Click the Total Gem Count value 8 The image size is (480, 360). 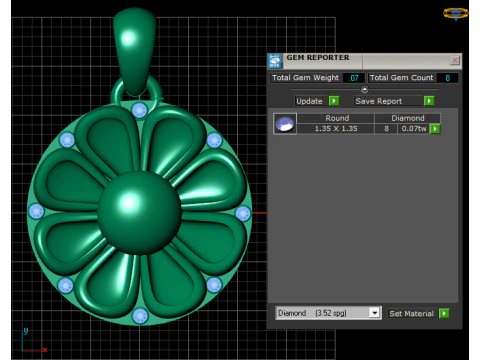(447, 78)
